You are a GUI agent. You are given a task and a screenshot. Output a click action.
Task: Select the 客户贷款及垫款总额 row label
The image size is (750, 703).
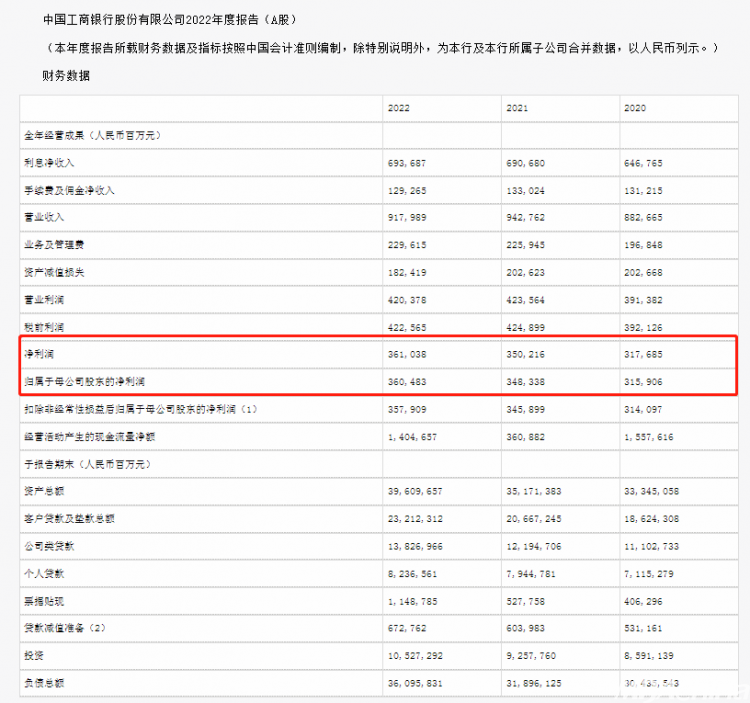[x=69, y=518]
